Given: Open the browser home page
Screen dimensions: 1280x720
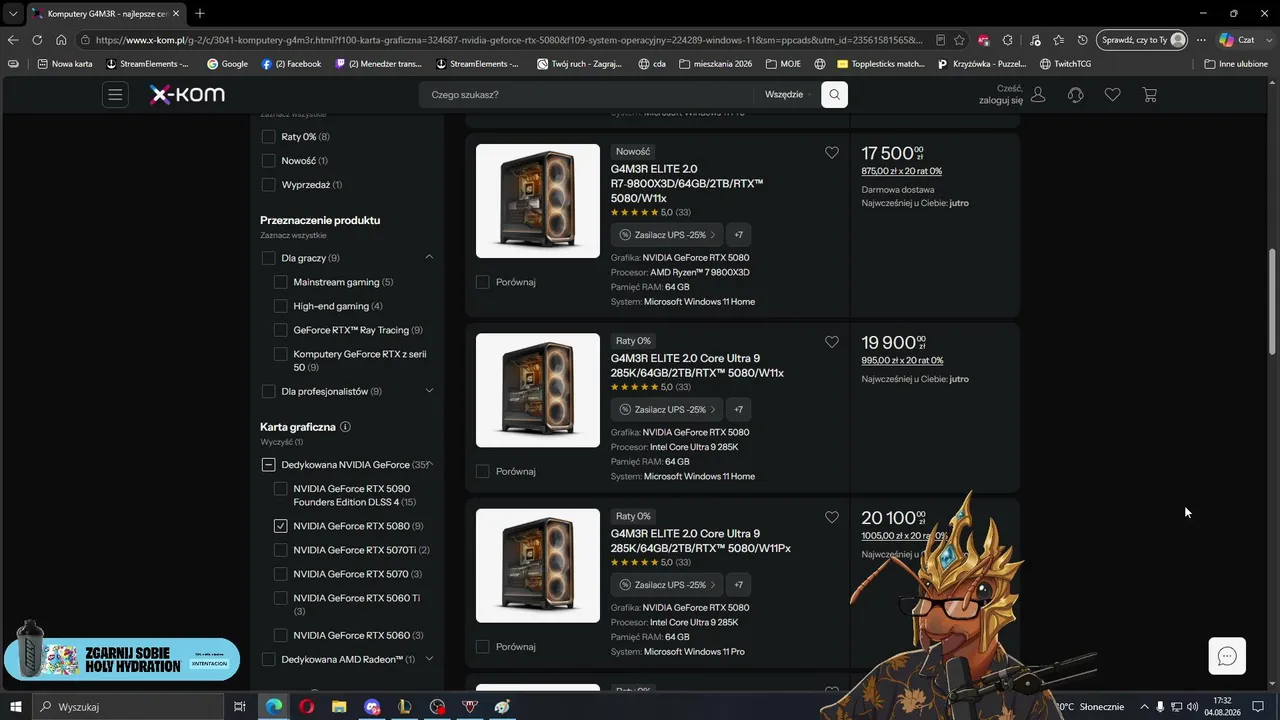Looking at the screenshot, I should pyautogui.click(x=61, y=40).
